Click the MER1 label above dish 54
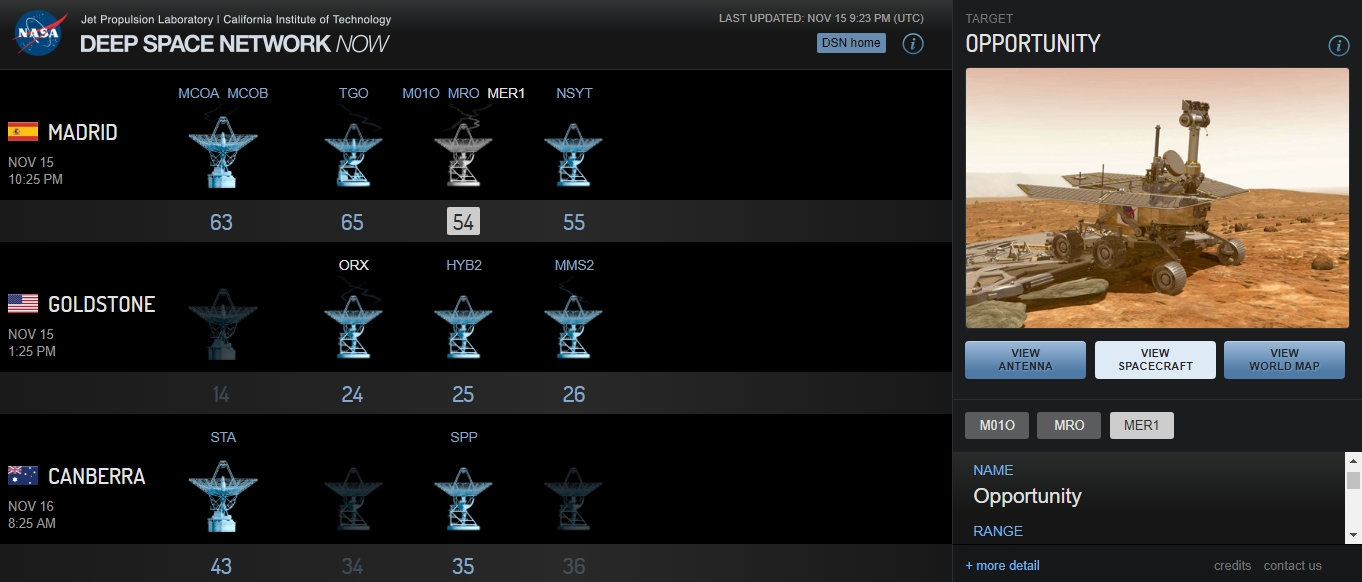 pos(506,93)
